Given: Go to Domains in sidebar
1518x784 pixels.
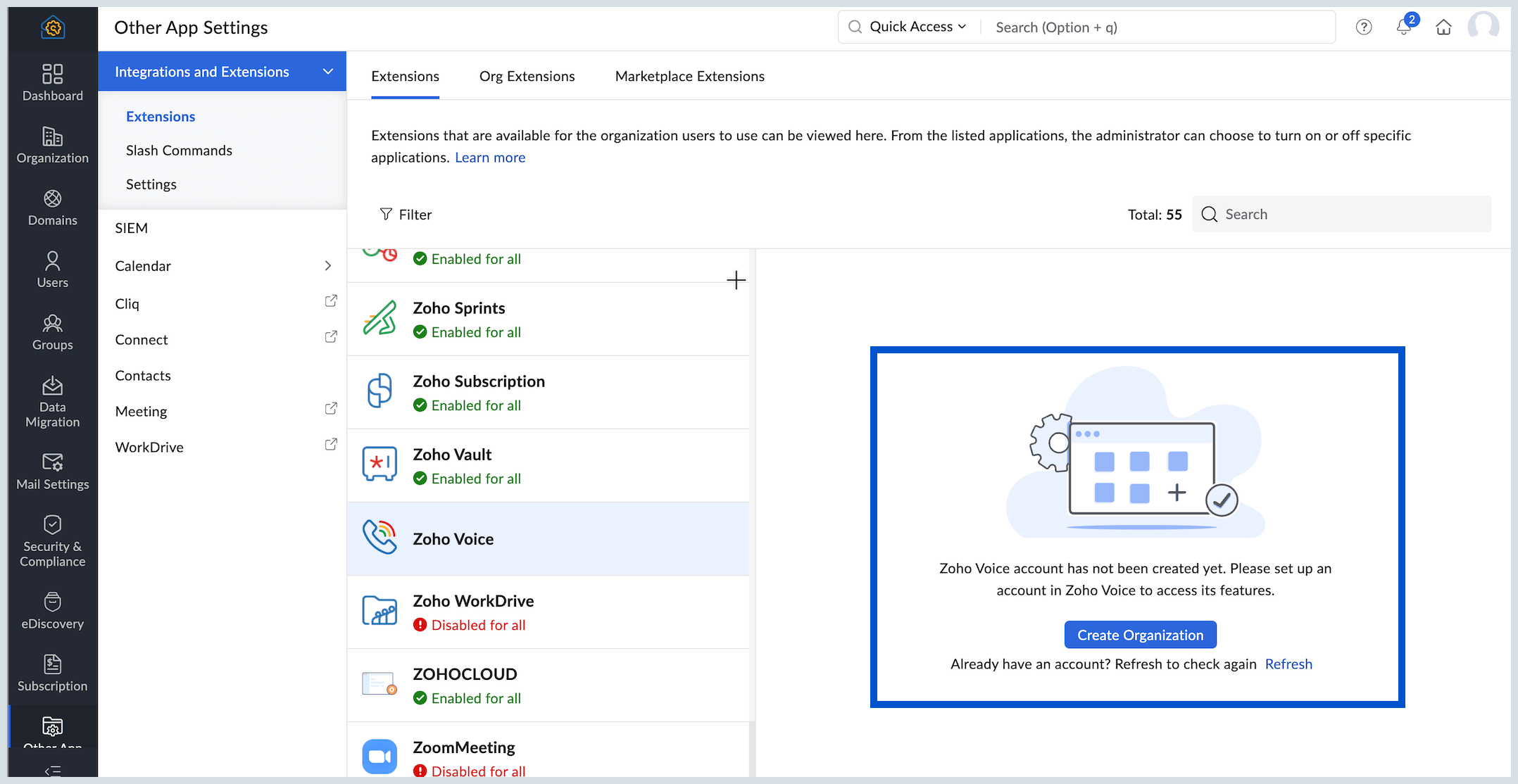Looking at the screenshot, I should click(x=52, y=208).
